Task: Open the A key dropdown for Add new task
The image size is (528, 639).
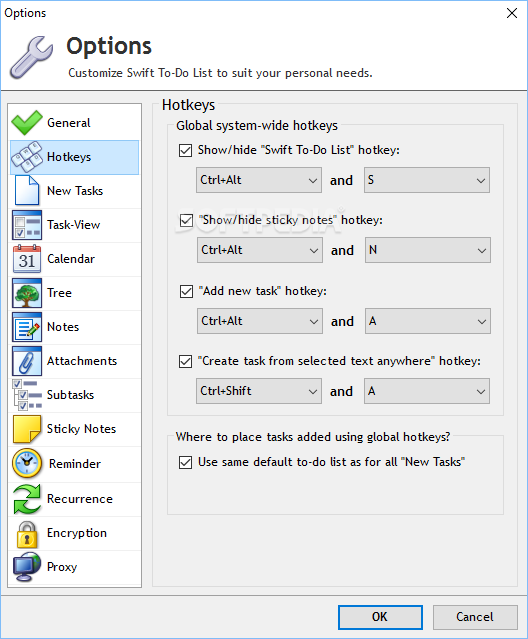Action: tap(428, 321)
